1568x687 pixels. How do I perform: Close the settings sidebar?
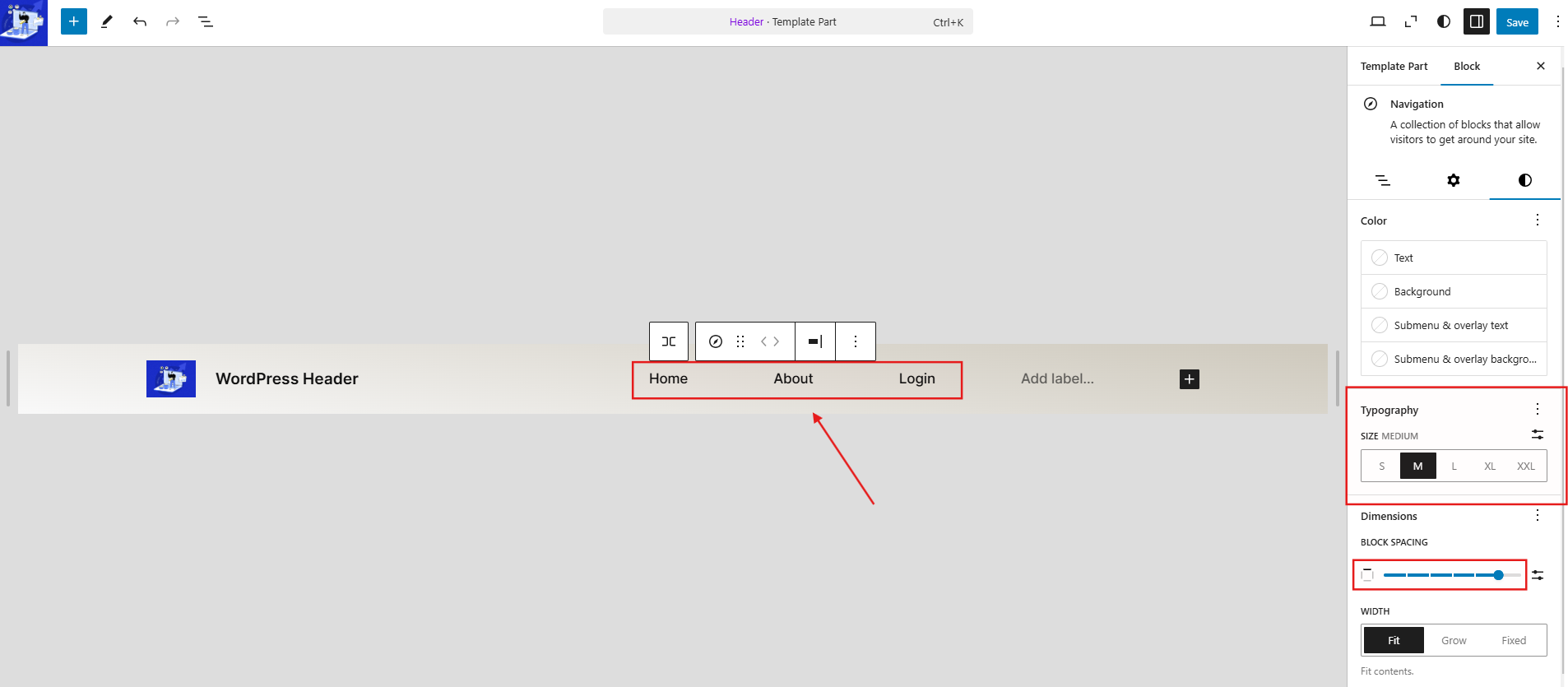click(1541, 67)
